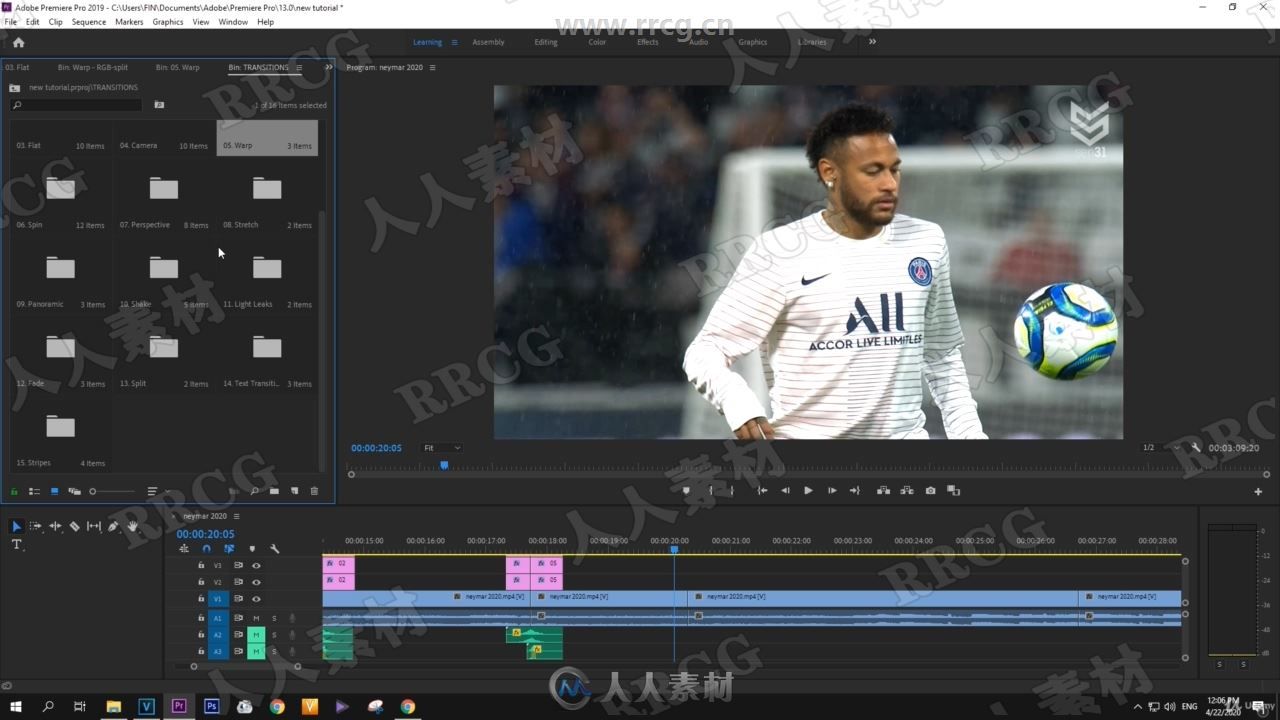This screenshot has height=720, width=1280.
Task: Toggle V3 track output eye
Action: (256, 565)
